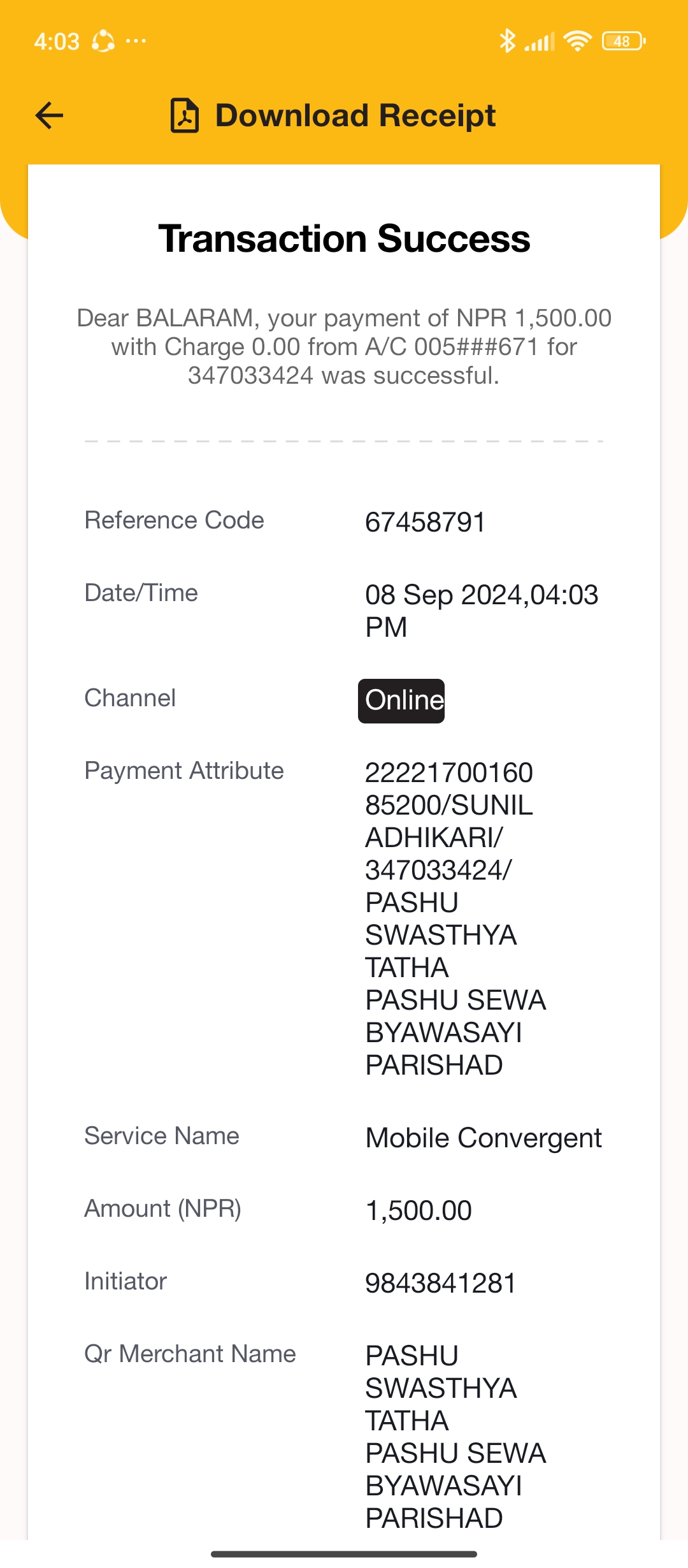Click the PDF receipt icon
688x1568 pixels.
185,115
